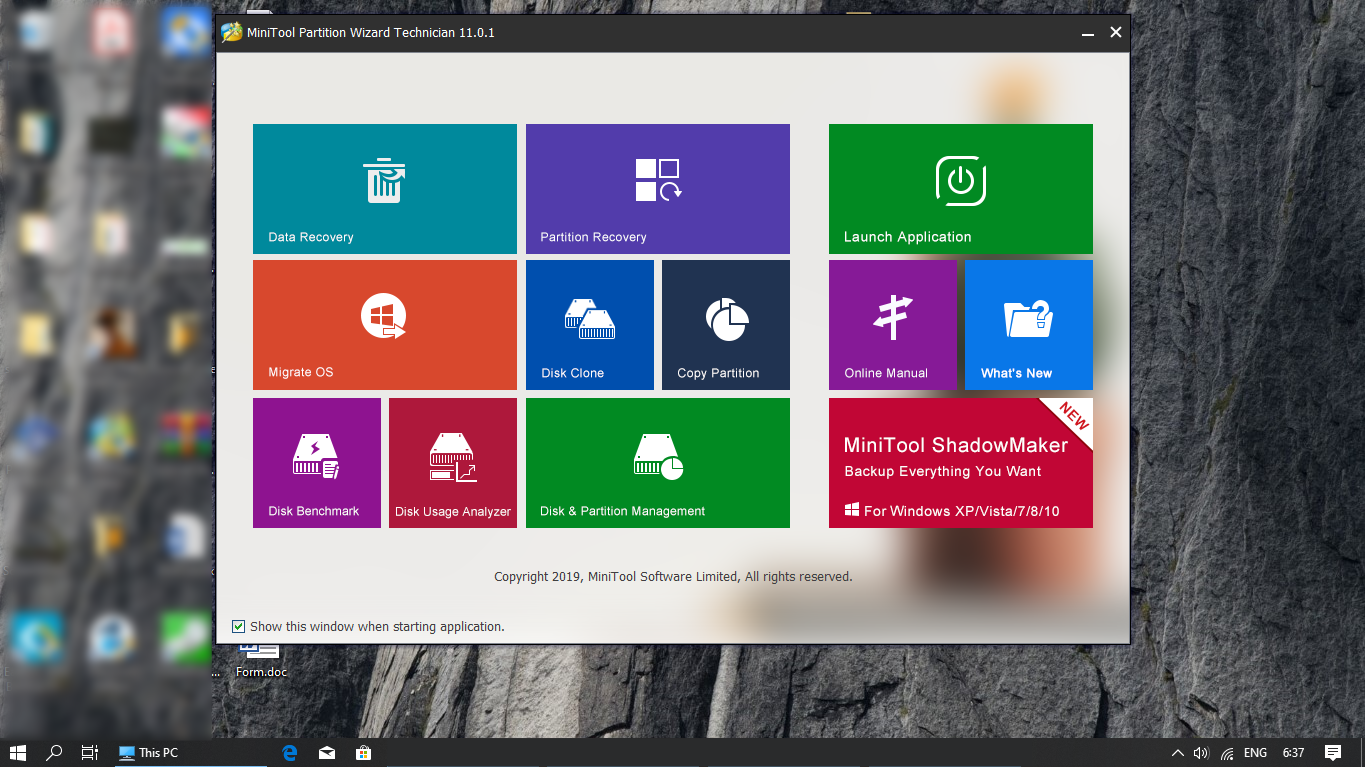Open the Disk Usage Analyzer tile

point(453,463)
